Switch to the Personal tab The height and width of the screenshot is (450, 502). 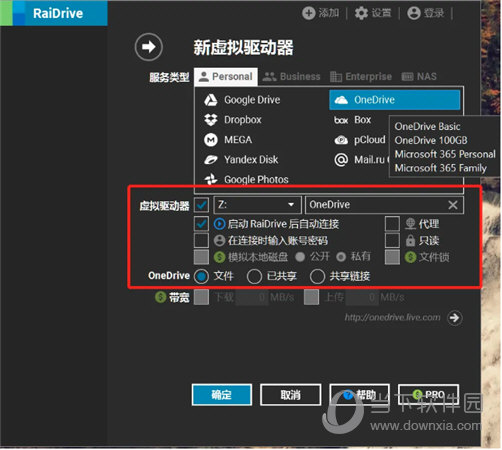pyautogui.click(x=226, y=77)
